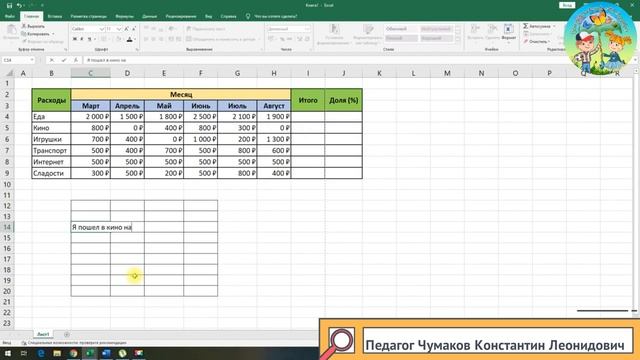Open the Copy button dropdown arrow

[x=53, y=34]
